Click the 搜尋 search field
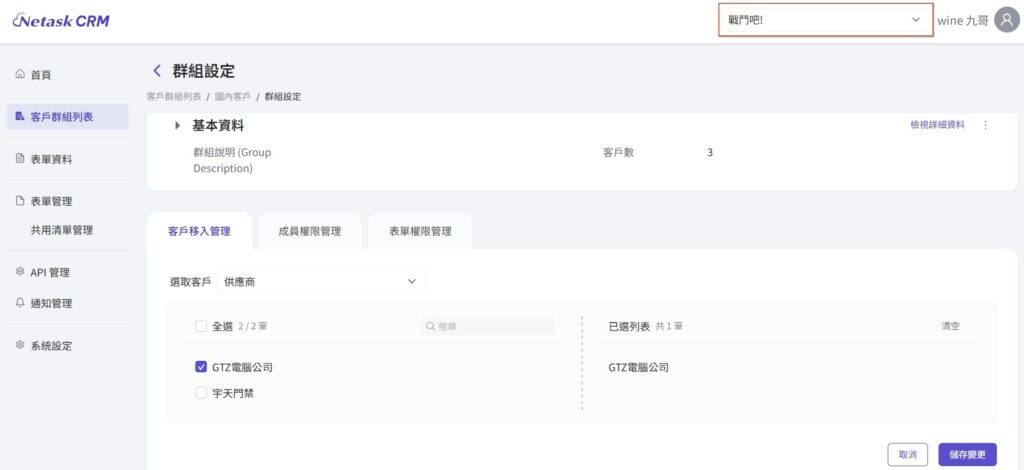 [x=488, y=326]
